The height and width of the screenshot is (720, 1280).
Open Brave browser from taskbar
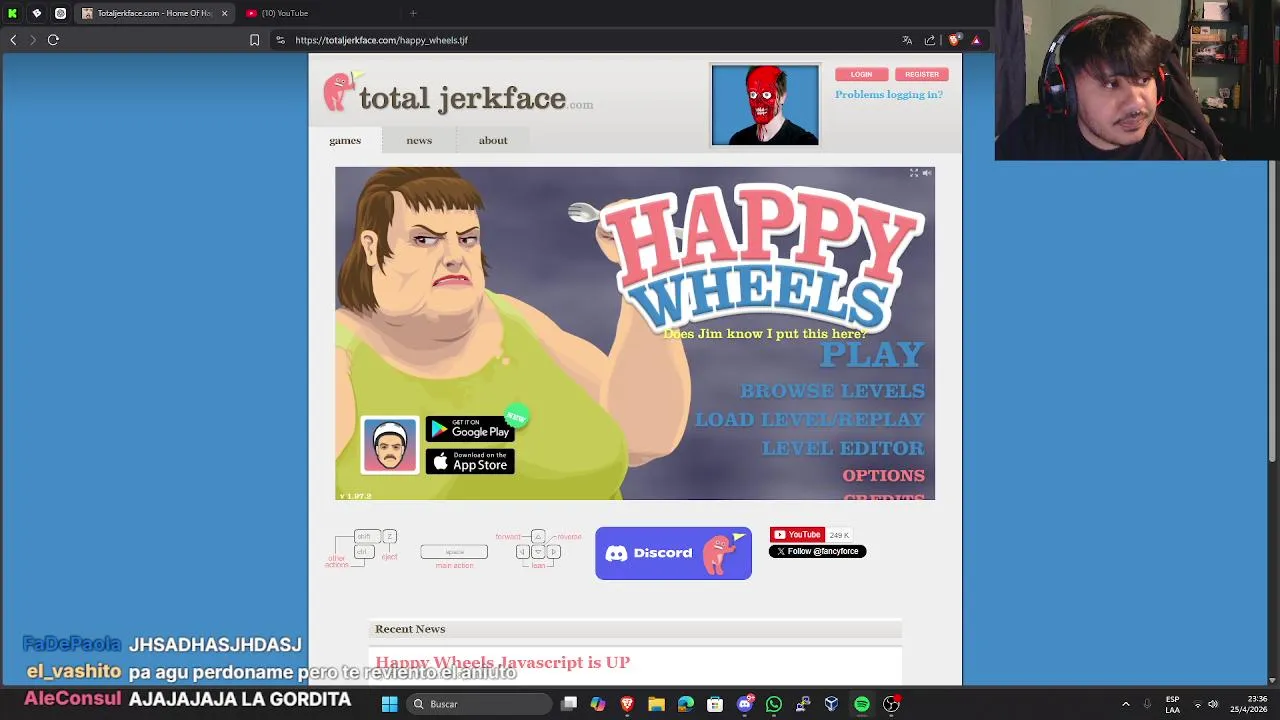pos(627,704)
